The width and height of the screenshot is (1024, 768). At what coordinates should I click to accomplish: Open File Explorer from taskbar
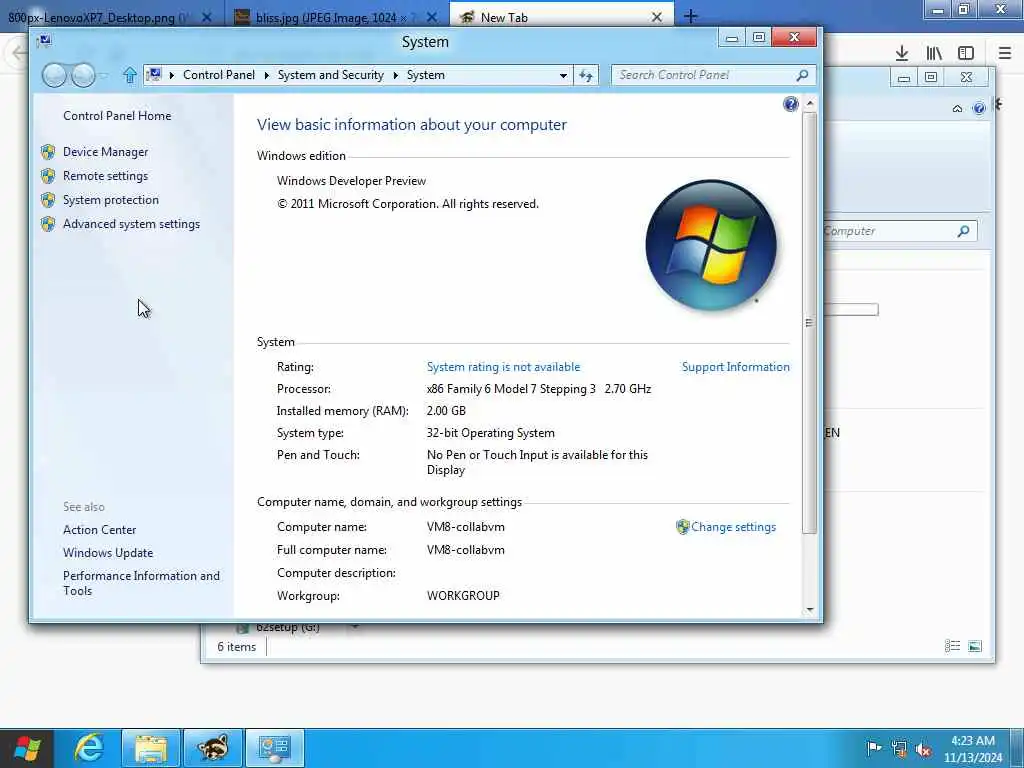pos(151,748)
